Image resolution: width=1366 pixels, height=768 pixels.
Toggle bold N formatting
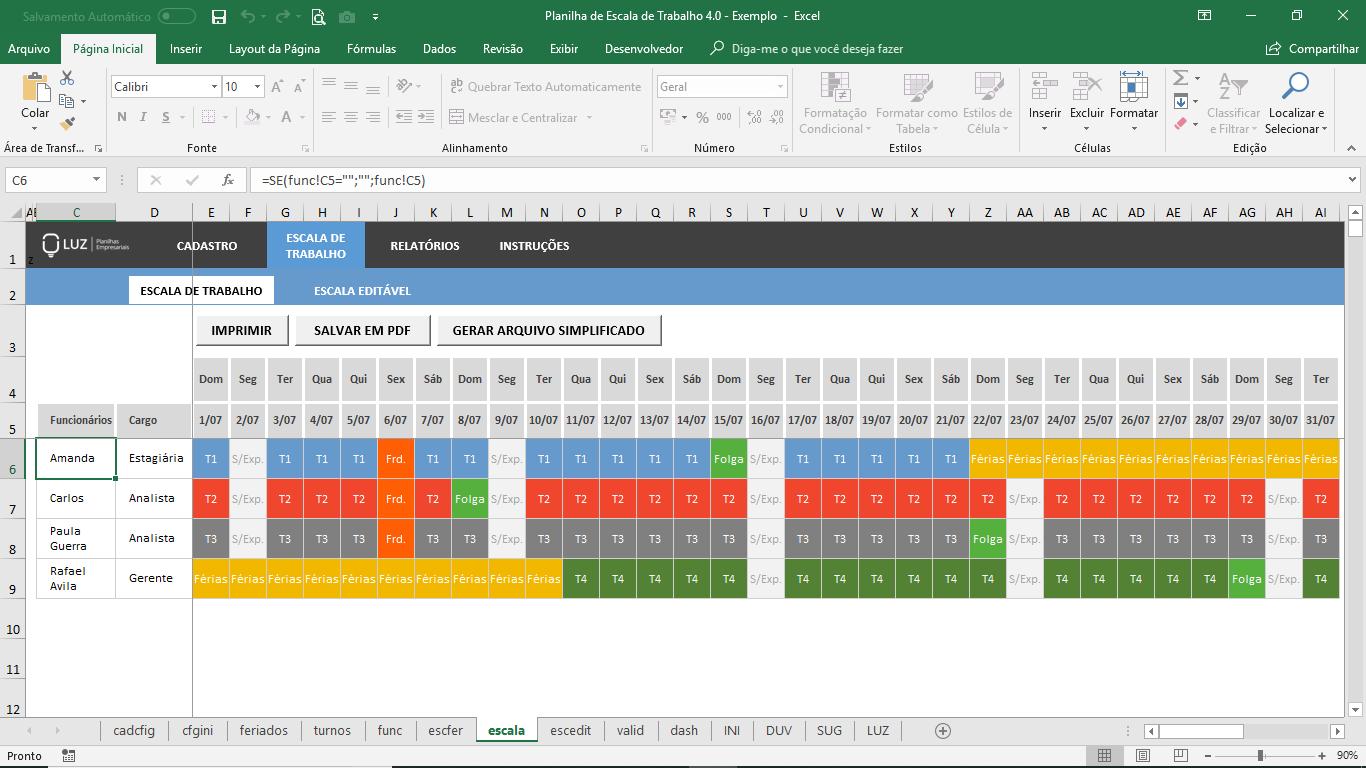(x=122, y=117)
